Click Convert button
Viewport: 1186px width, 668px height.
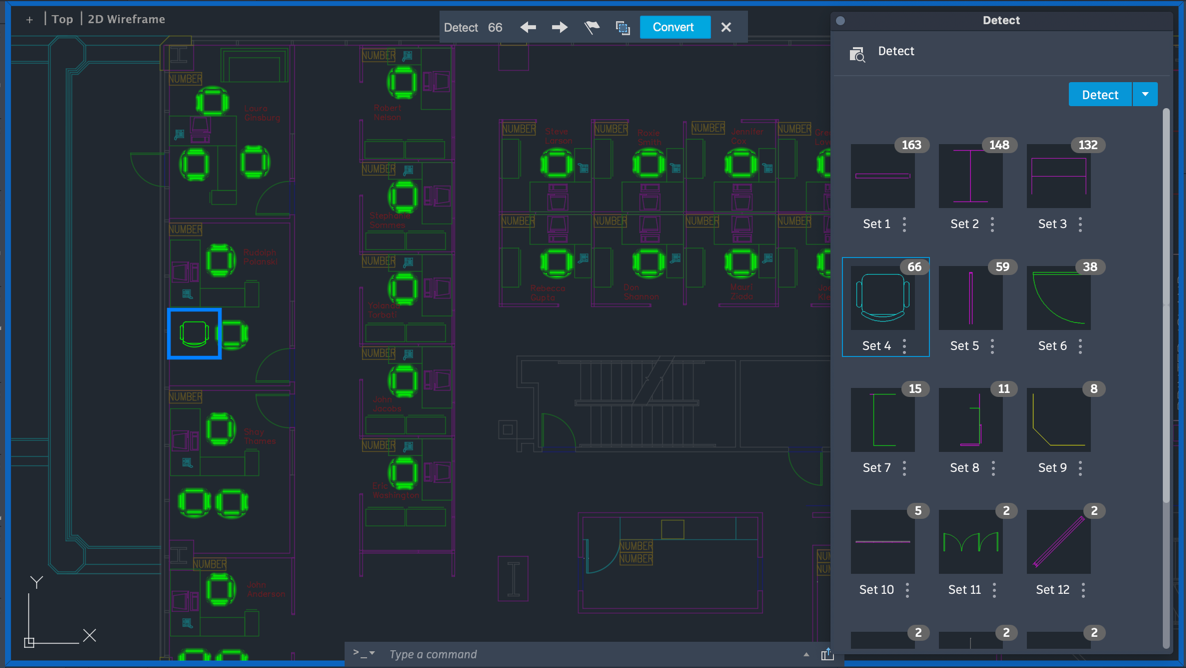[673, 27]
